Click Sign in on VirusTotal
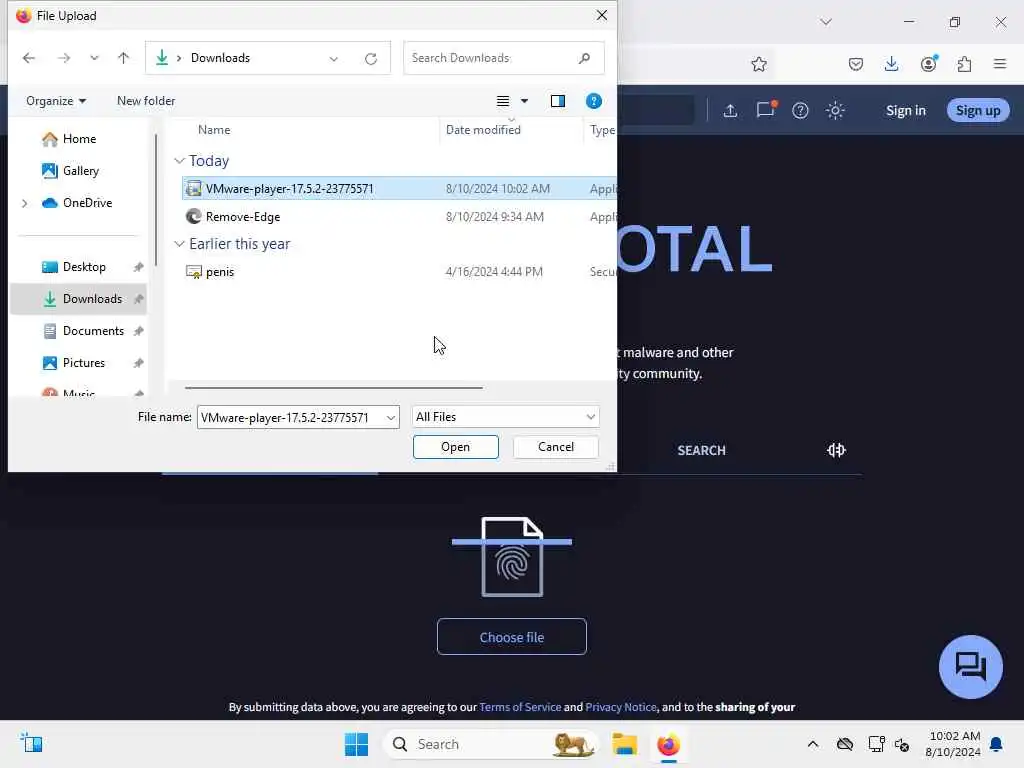 (906, 110)
